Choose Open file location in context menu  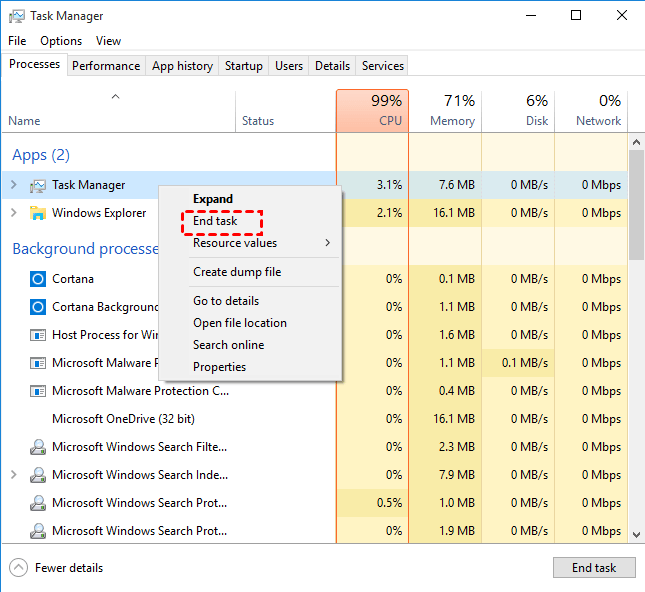tap(240, 323)
